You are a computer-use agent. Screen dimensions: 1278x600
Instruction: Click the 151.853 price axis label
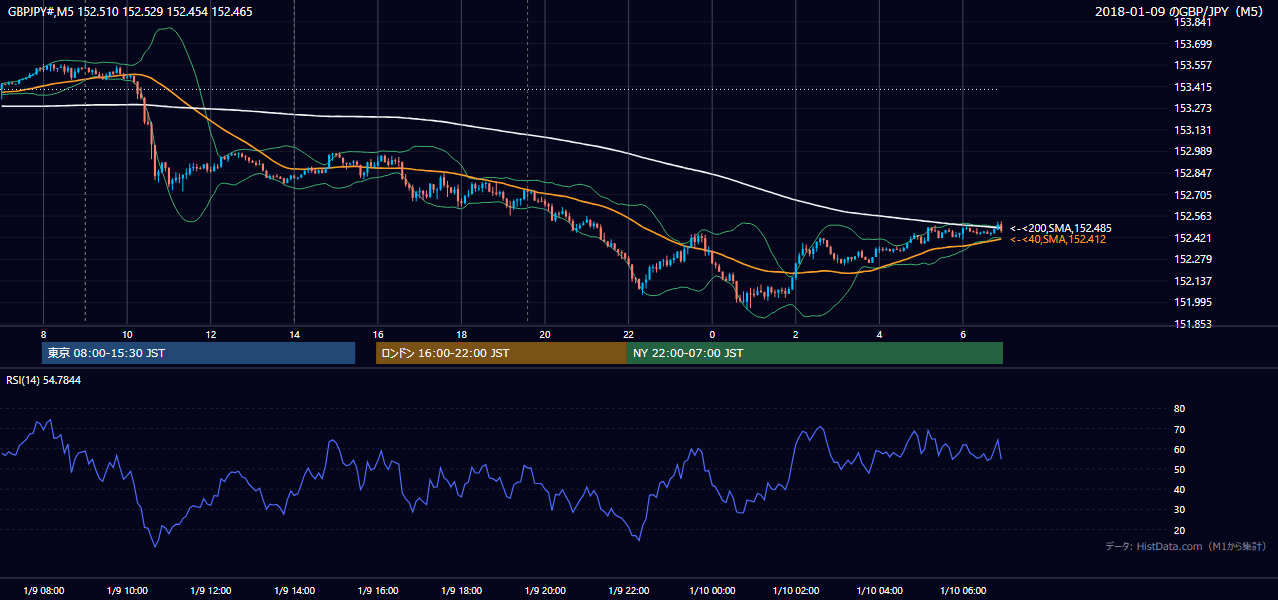(1192, 324)
